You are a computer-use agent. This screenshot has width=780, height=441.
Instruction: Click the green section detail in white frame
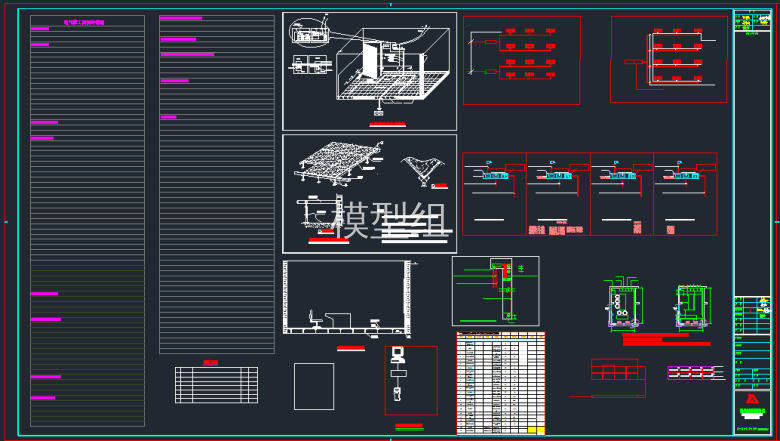click(495, 291)
